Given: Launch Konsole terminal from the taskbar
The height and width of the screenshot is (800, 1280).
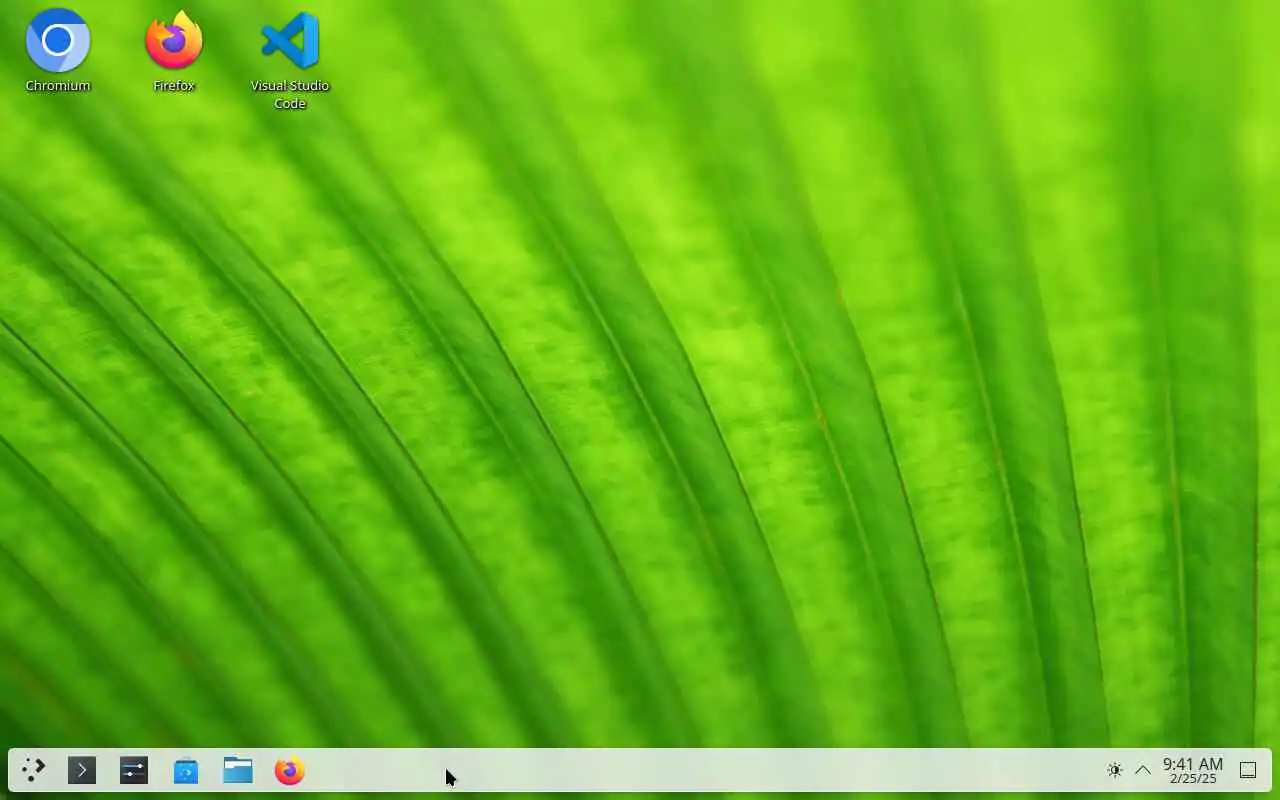Looking at the screenshot, I should [x=82, y=770].
